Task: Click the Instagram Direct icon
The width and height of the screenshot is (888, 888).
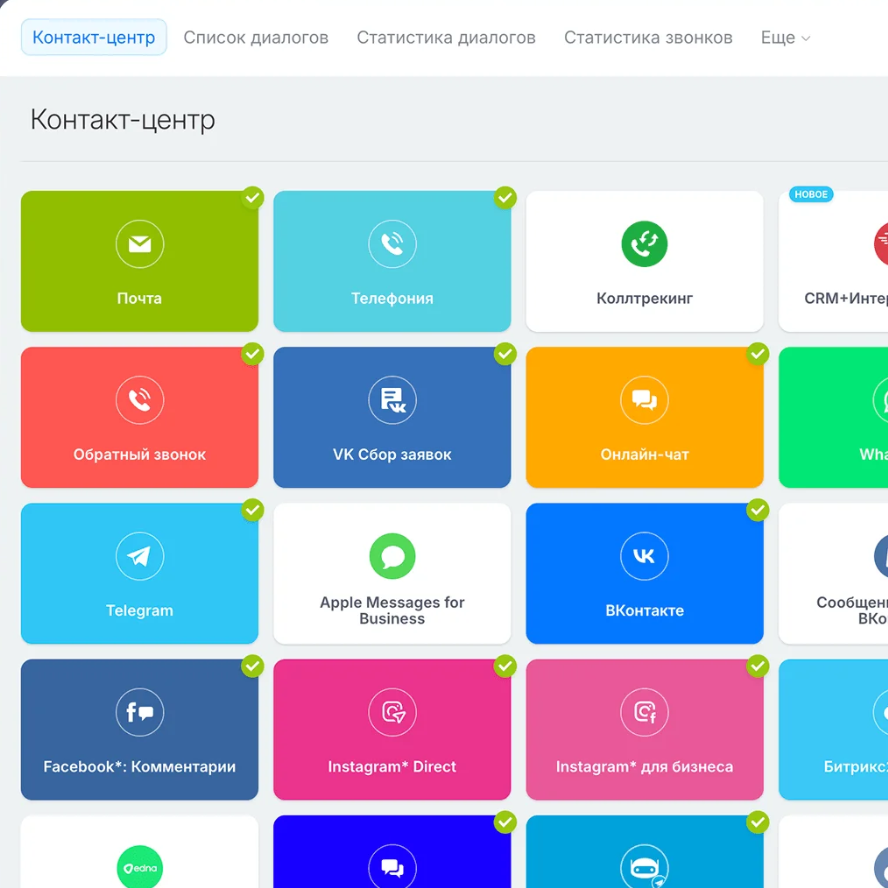Action: pyautogui.click(x=392, y=712)
